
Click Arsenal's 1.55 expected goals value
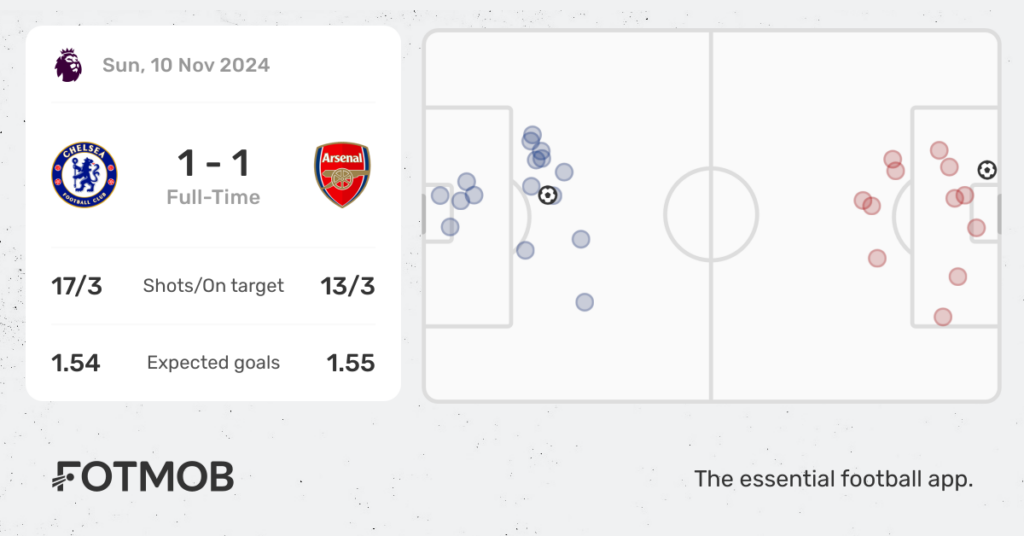(x=351, y=363)
